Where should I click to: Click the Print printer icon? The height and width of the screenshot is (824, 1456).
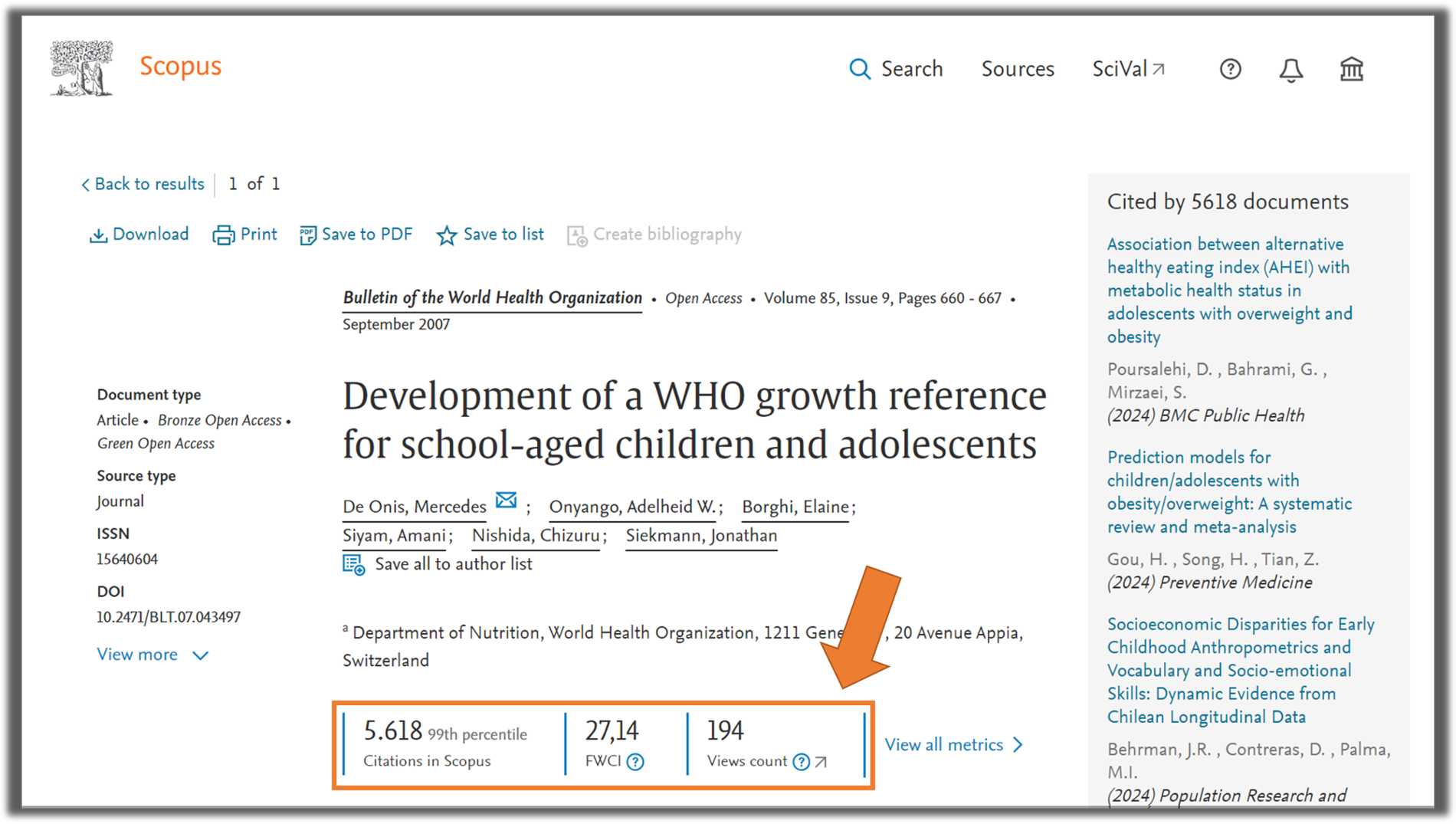(x=223, y=235)
